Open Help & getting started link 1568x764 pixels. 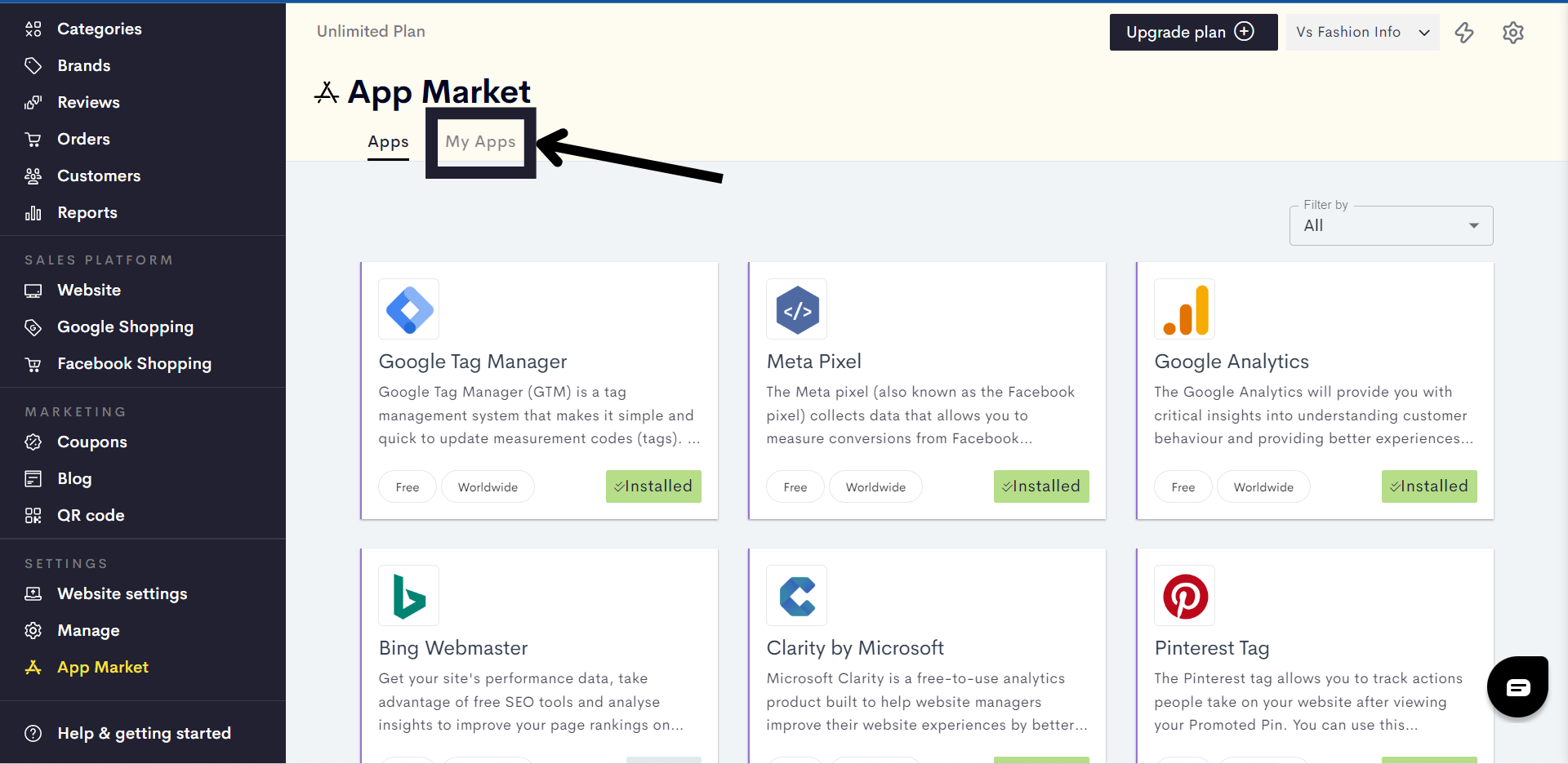tap(145, 734)
